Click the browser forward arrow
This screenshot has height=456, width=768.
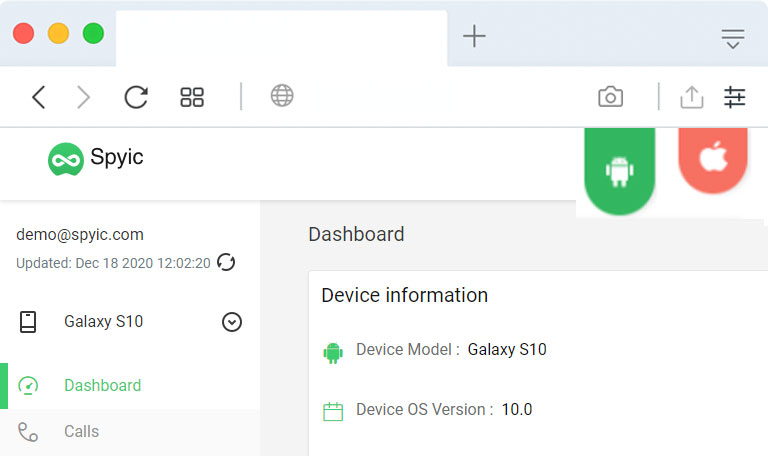point(84,97)
